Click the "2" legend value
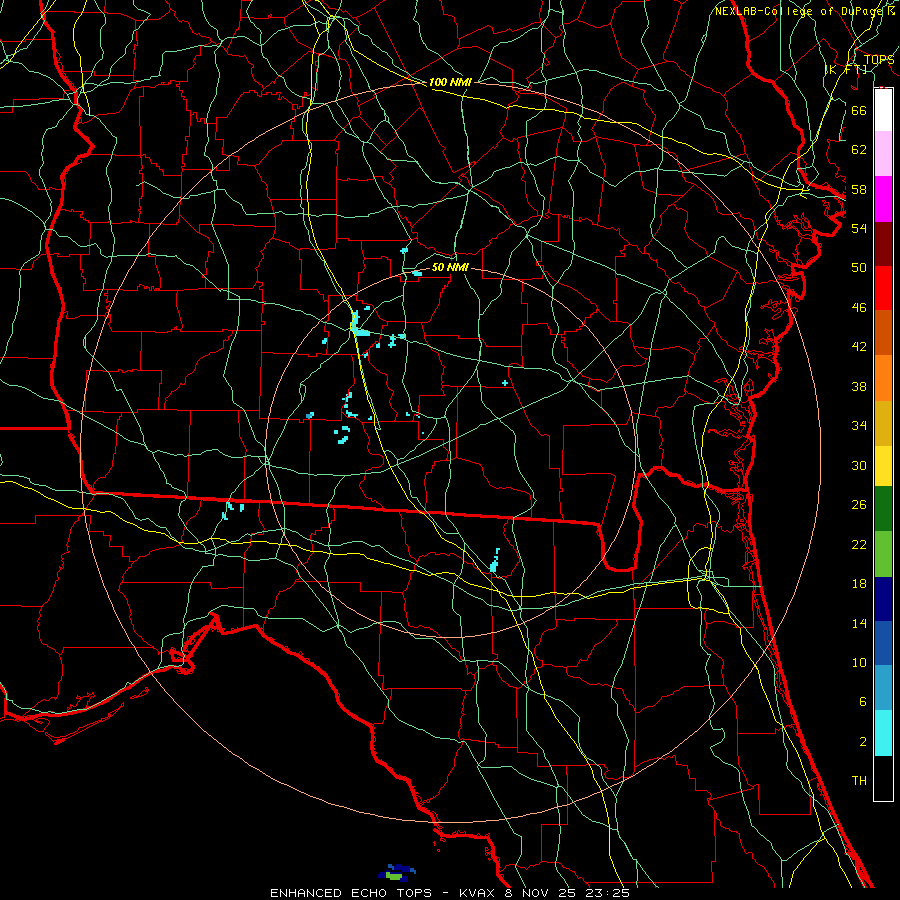This screenshot has width=900, height=900. point(862,742)
